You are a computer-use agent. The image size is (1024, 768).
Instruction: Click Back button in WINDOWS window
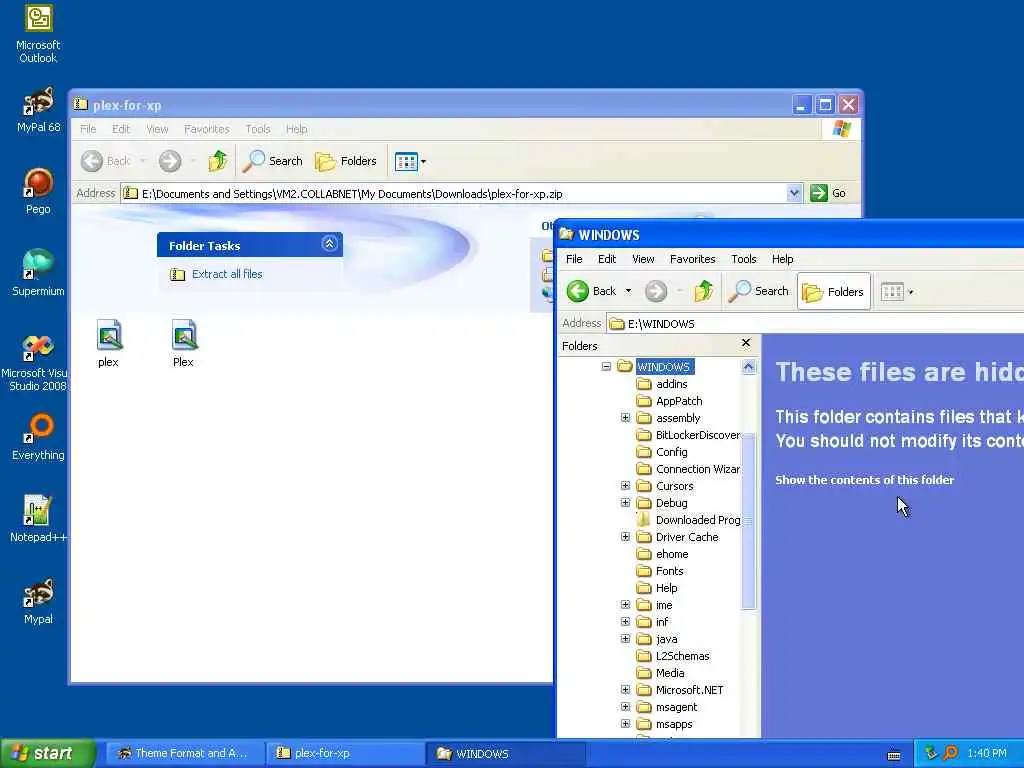coord(592,291)
